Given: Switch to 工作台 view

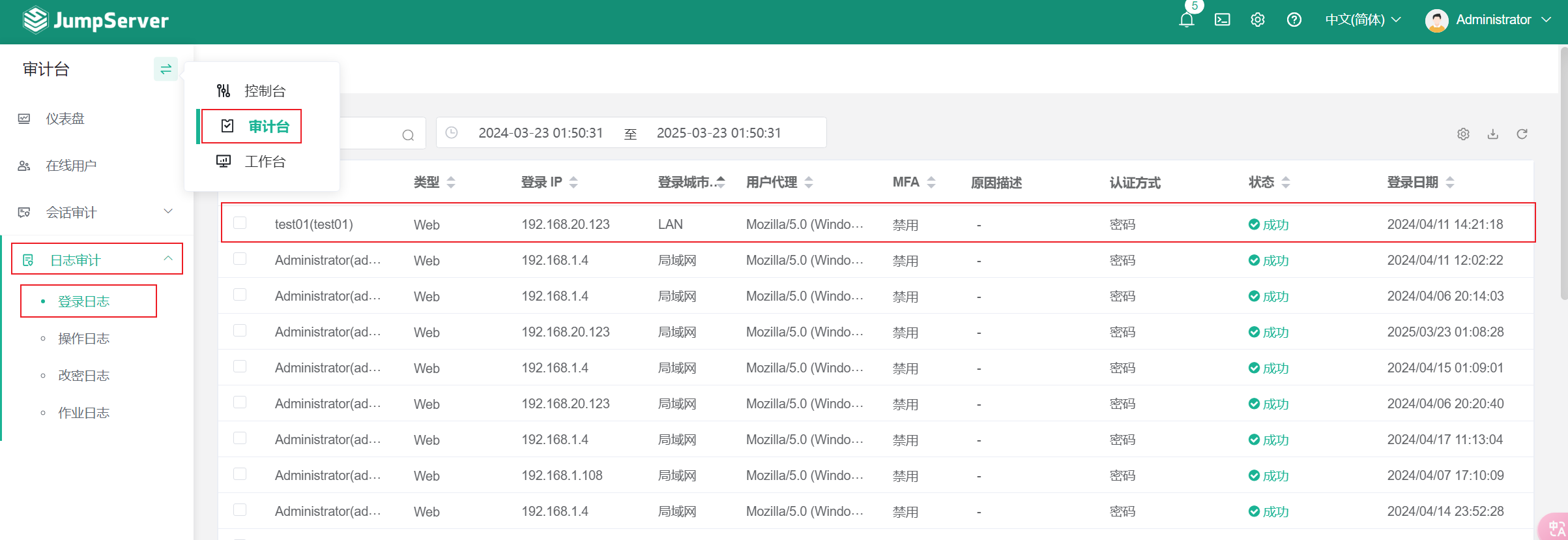Looking at the screenshot, I should tap(265, 161).
